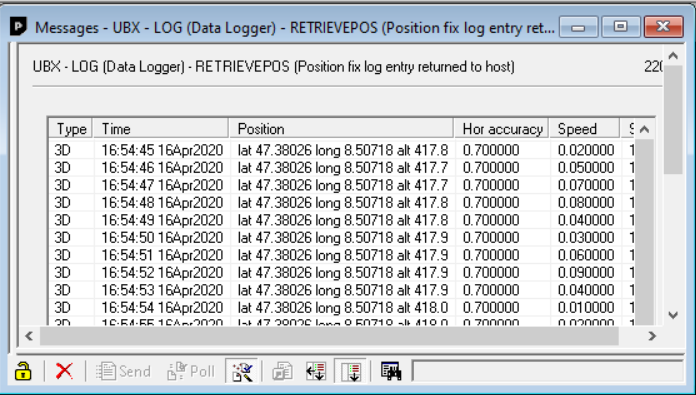Image resolution: width=696 pixels, height=395 pixels.
Task: Click the Hor accuracy column header
Action: (x=502, y=129)
